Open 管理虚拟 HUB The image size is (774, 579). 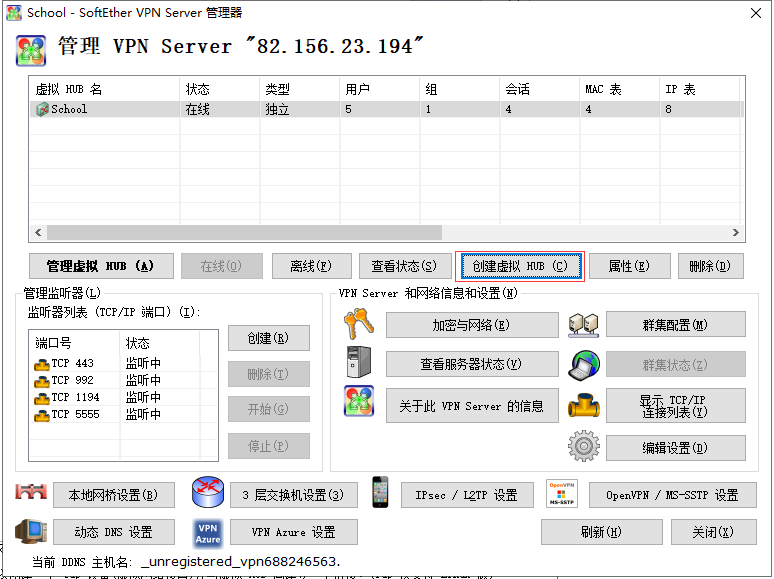(100, 266)
